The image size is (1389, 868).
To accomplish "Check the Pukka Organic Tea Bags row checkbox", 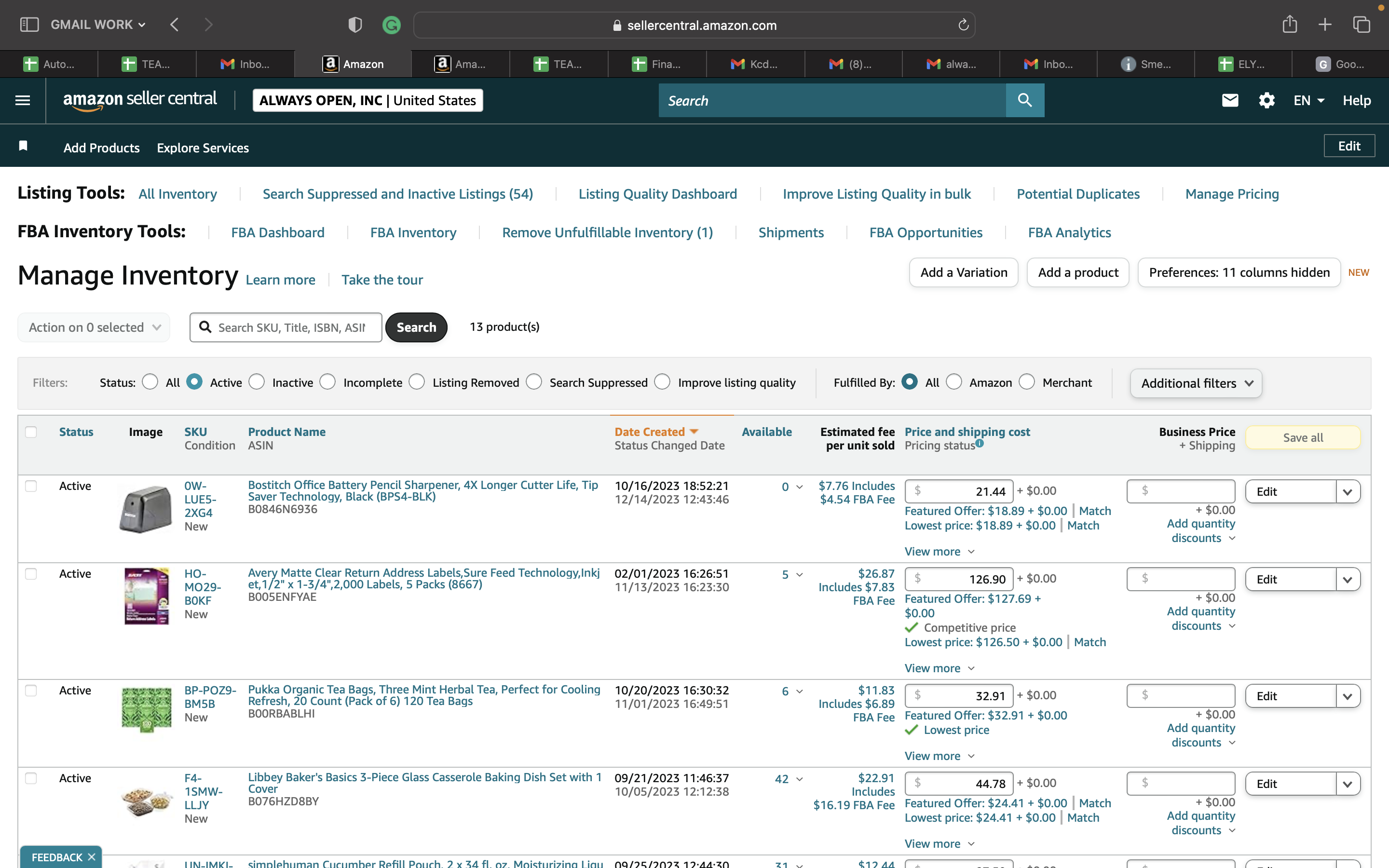I will [31, 691].
